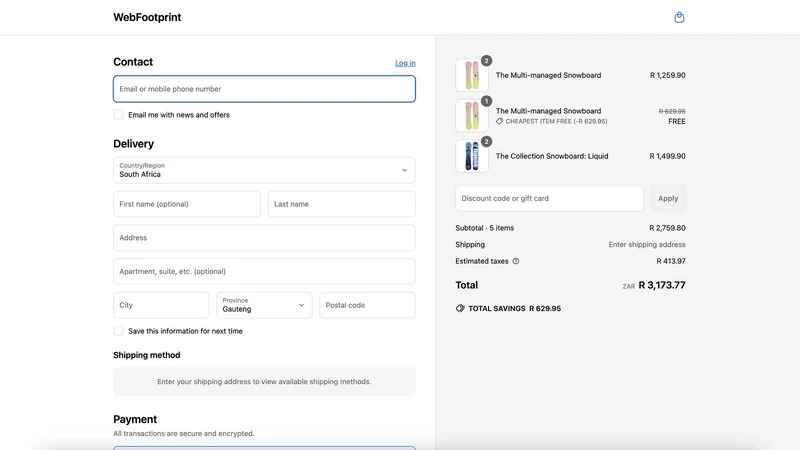Check Save this information for next time

tap(118, 331)
